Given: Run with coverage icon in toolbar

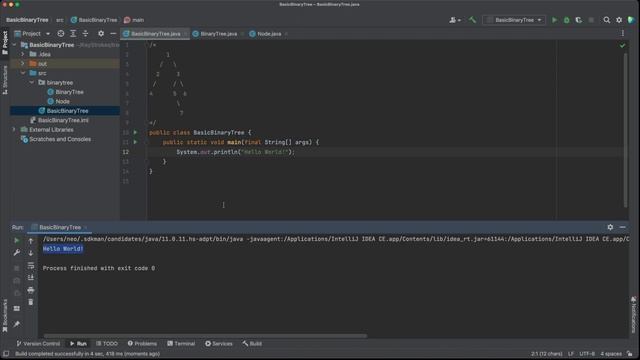Looking at the screenshot, I should click(x=579, y=20).
